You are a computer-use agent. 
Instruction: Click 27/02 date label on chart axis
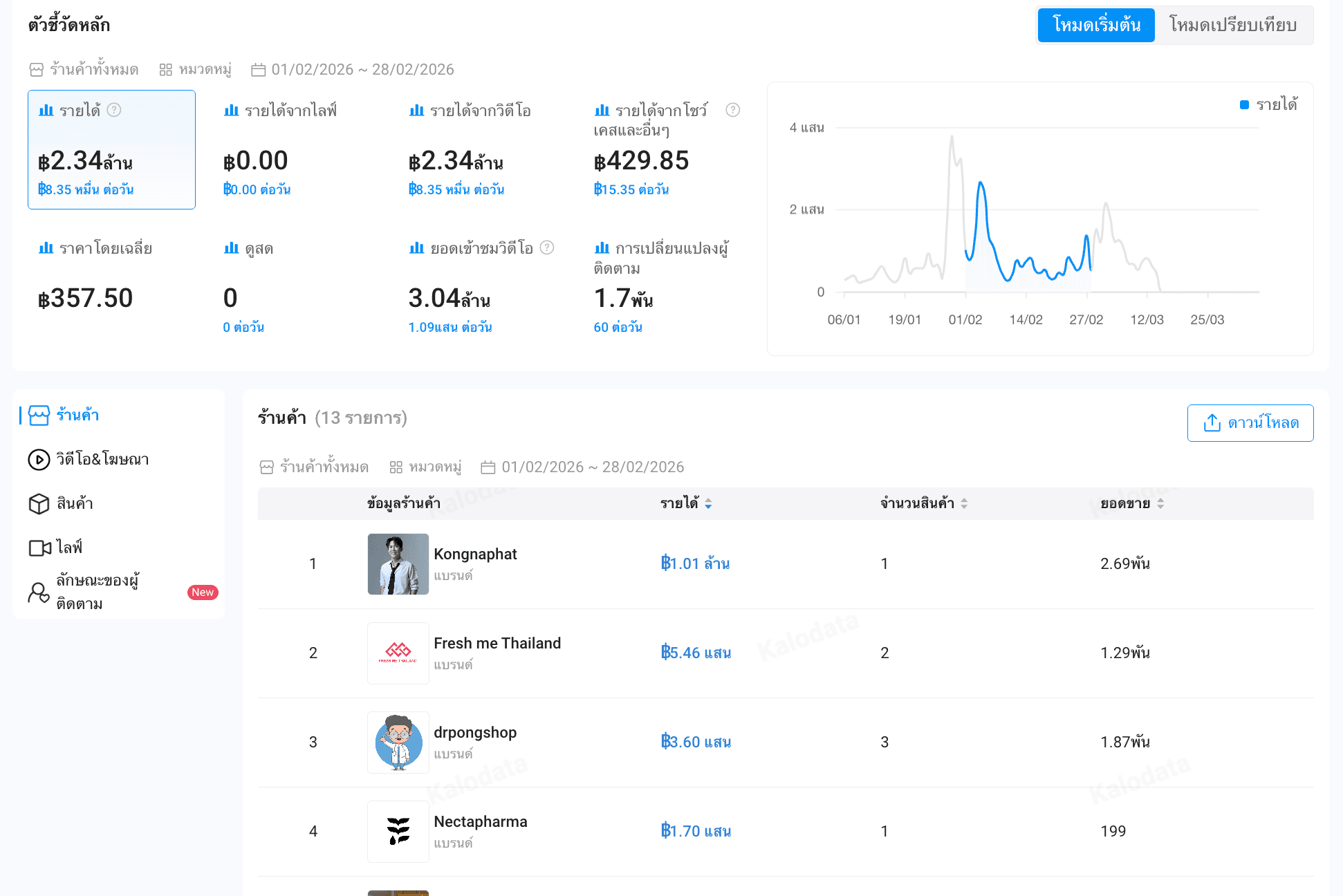pos(1086,320)
